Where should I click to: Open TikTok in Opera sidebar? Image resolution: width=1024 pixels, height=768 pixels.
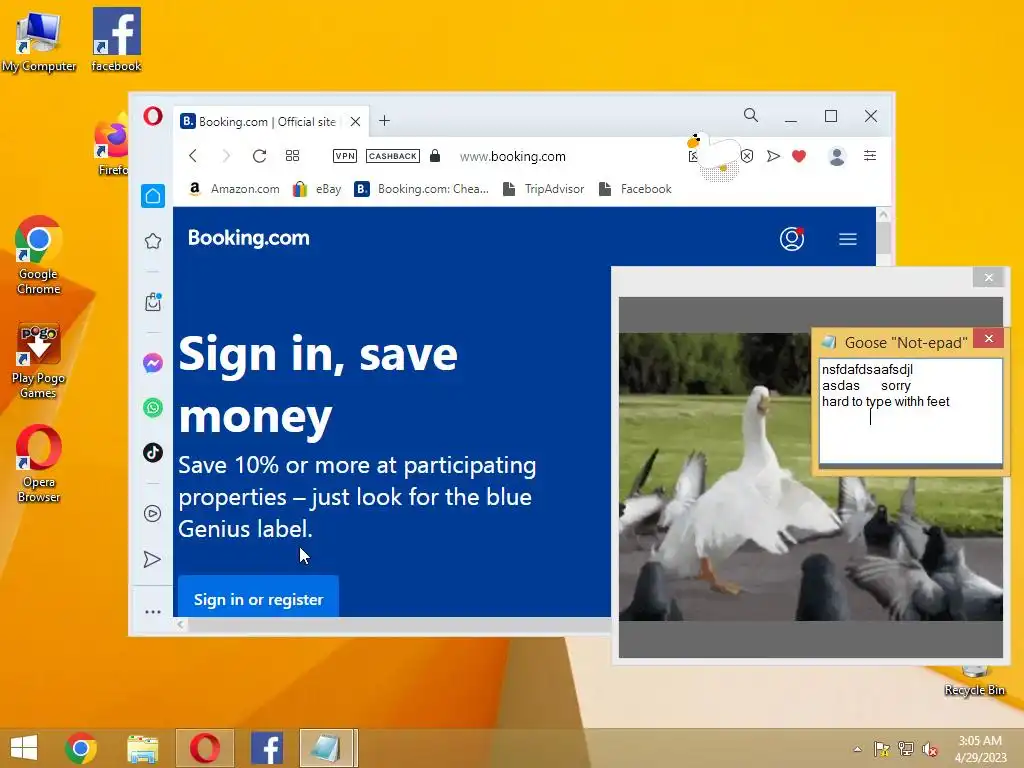coord(153,452)
